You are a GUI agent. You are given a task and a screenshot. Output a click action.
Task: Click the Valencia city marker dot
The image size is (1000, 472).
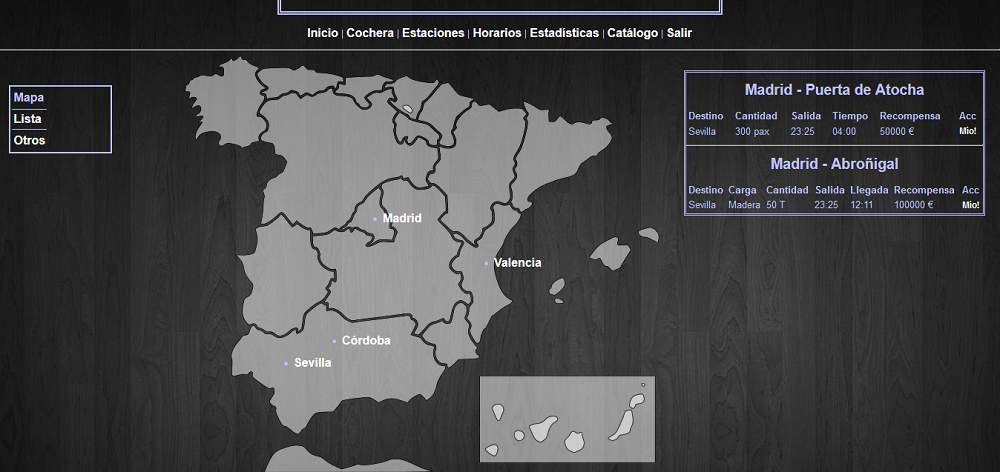[x=486, y=263]
